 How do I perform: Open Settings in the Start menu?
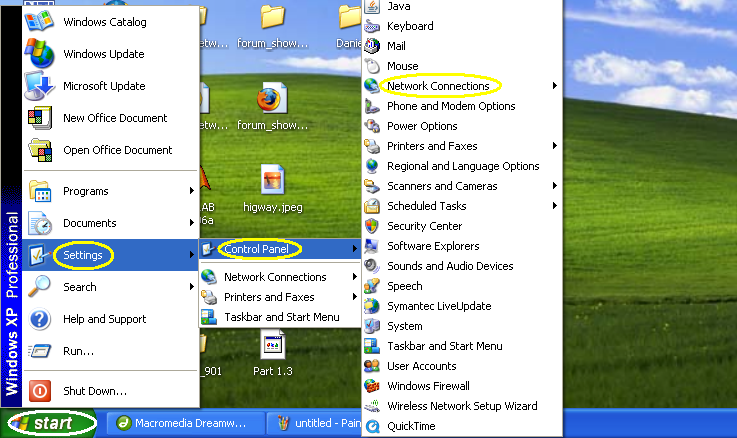tap(111, 255)
